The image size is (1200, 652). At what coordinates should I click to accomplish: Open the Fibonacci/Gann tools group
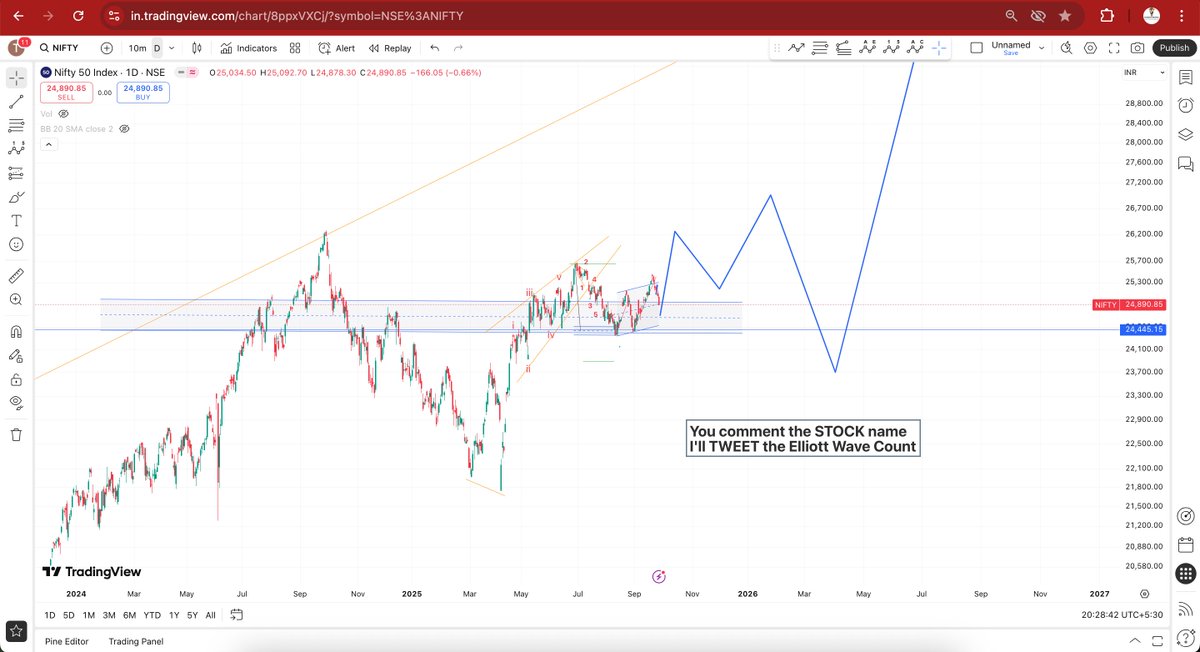[x=16, y=125]
